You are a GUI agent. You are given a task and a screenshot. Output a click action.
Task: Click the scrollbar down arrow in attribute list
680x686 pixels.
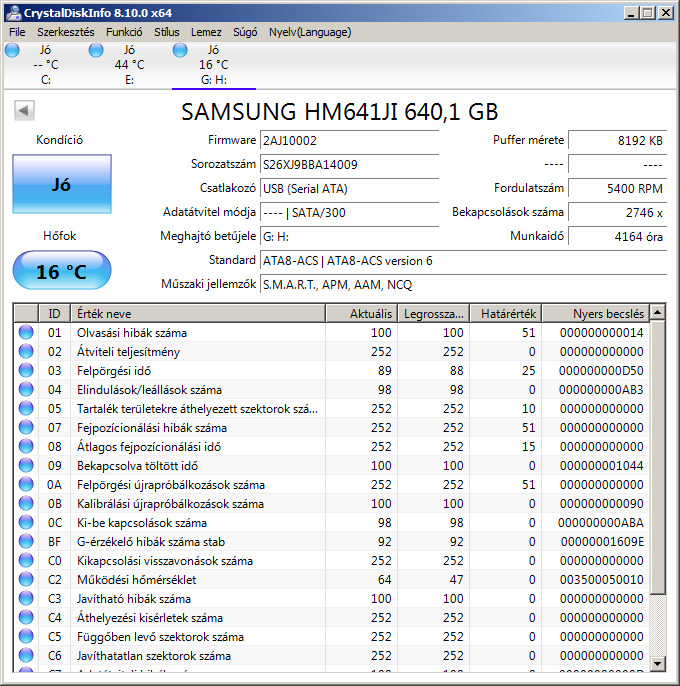[x=657, y=662]
